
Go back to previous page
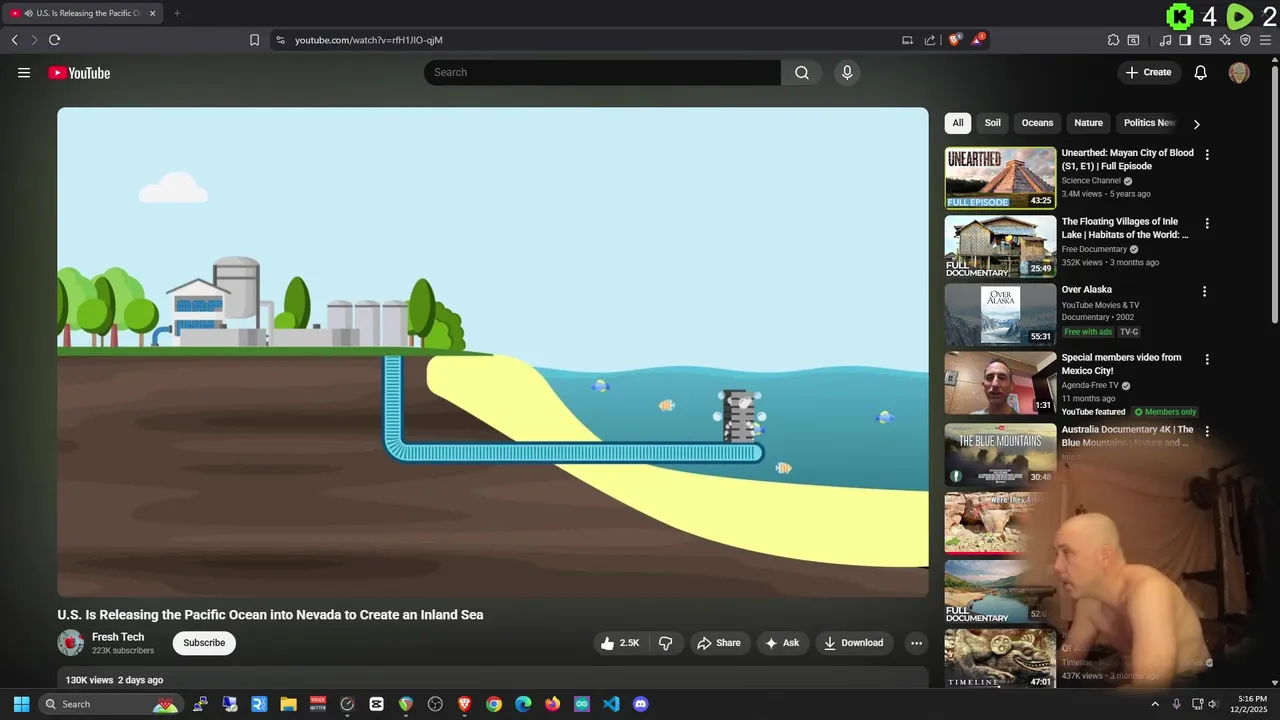pyautogui.click(x=14, y=40)
